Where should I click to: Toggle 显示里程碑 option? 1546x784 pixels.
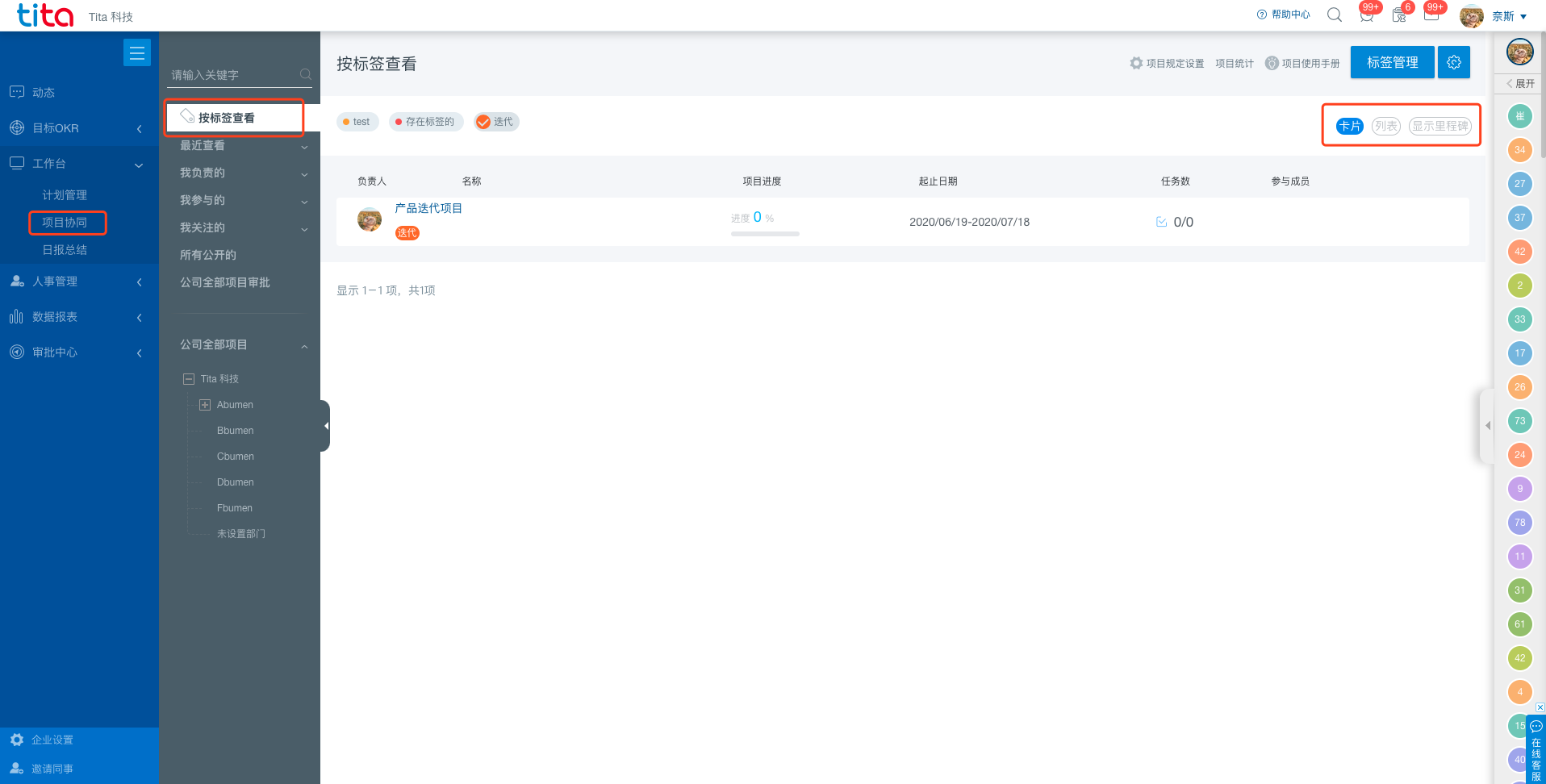pos(1439,126)
